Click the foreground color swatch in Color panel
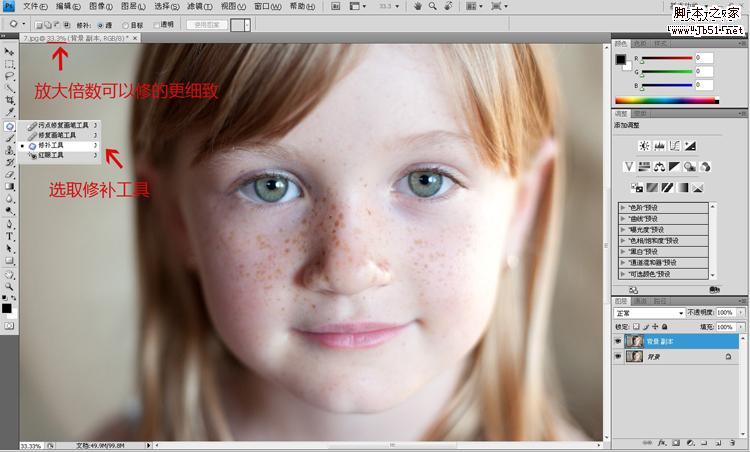 (621, 59)
